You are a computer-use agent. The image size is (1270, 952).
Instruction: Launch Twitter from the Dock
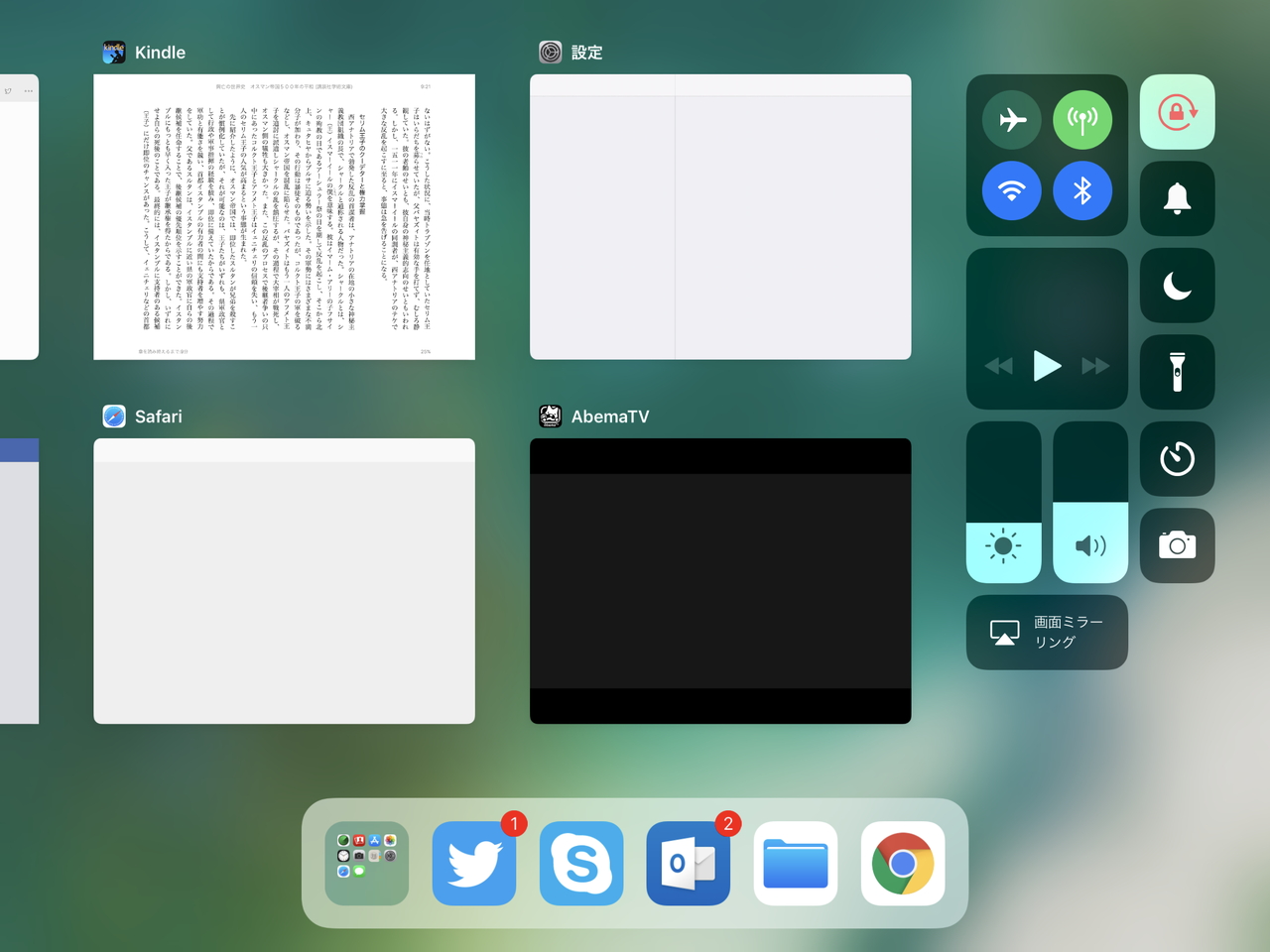pyautogui.click(x=474, y=864)
